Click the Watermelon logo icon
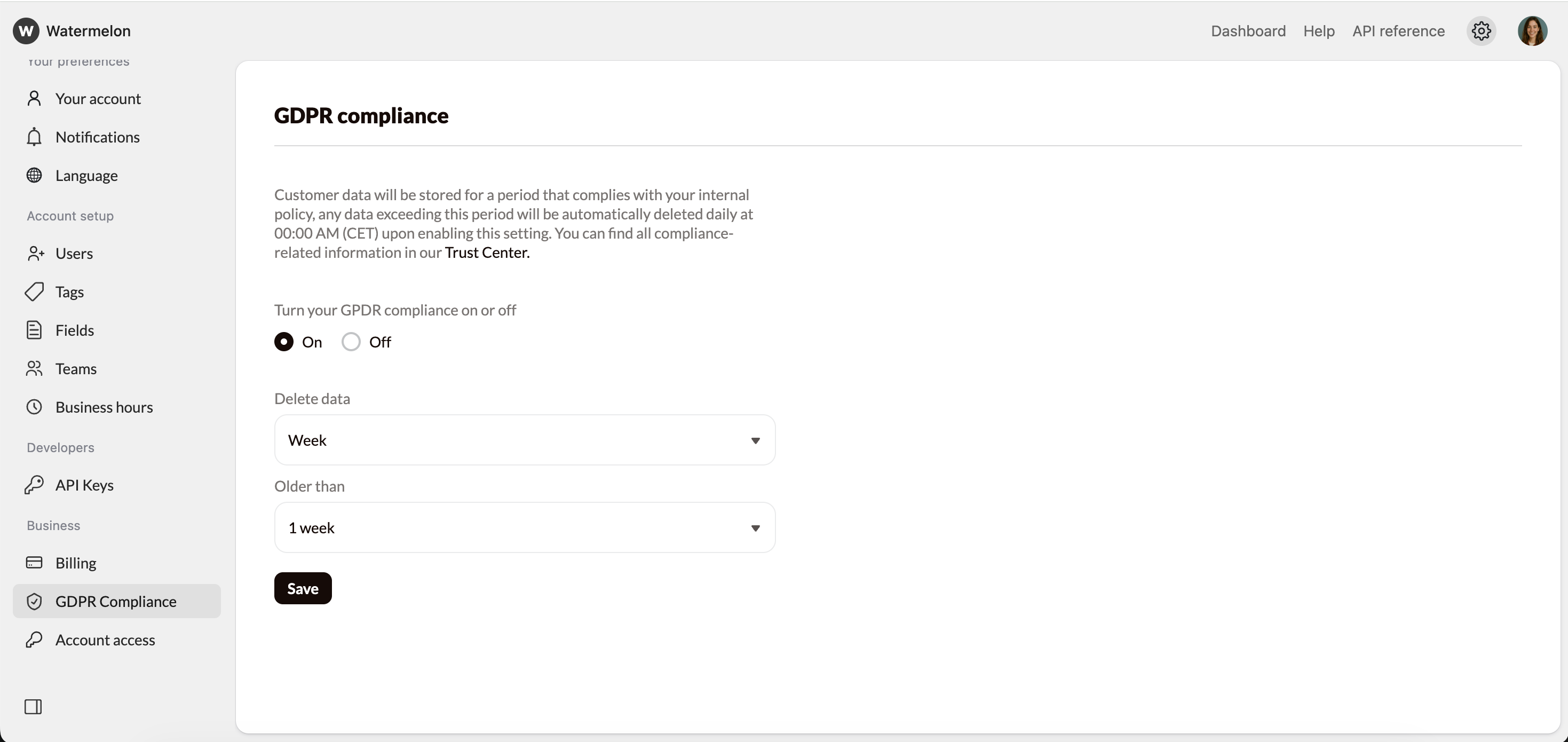The height and width of the screenshot is (742, 1568). click(x=26, y=30)
